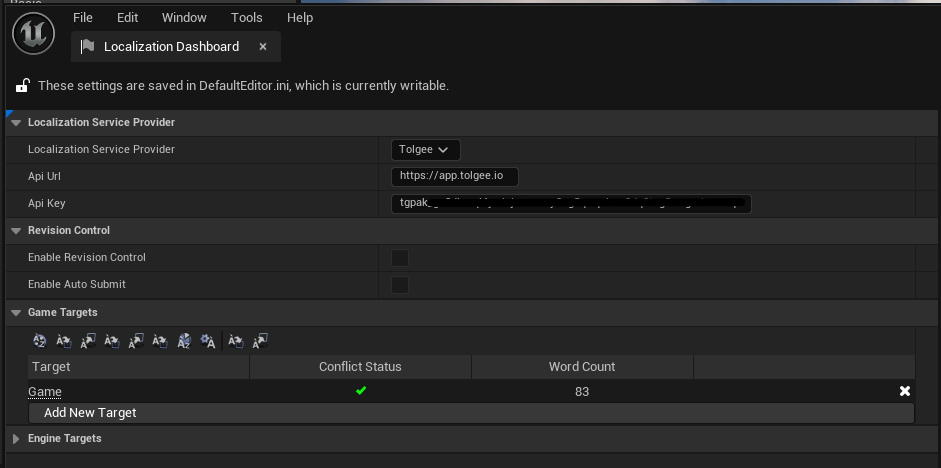The width and height of the screenshot is (941, 468).
Task: Click the Gather Text toolbar icon
Action: [40, 341]
